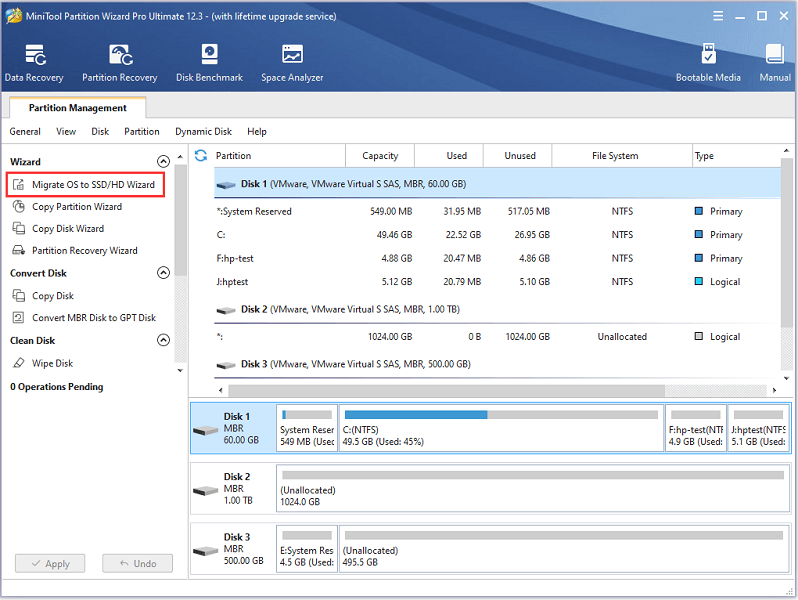Switch to the Partition Management tab
The width and height of the screenshot is (798, 600).
77,108
